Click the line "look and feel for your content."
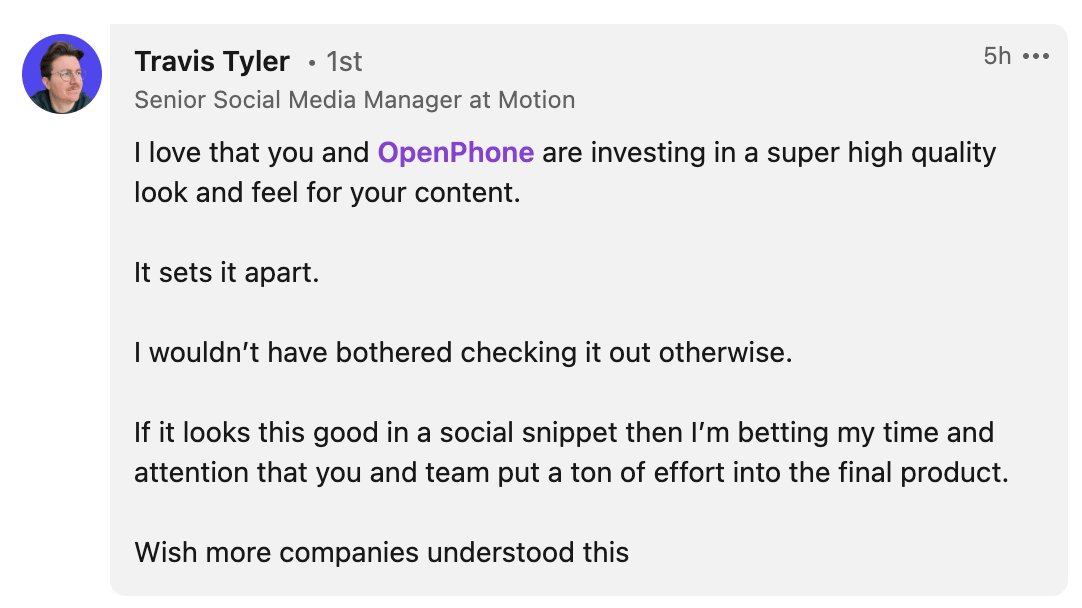This screenshot has height=608, width=1082. point(327,193)
